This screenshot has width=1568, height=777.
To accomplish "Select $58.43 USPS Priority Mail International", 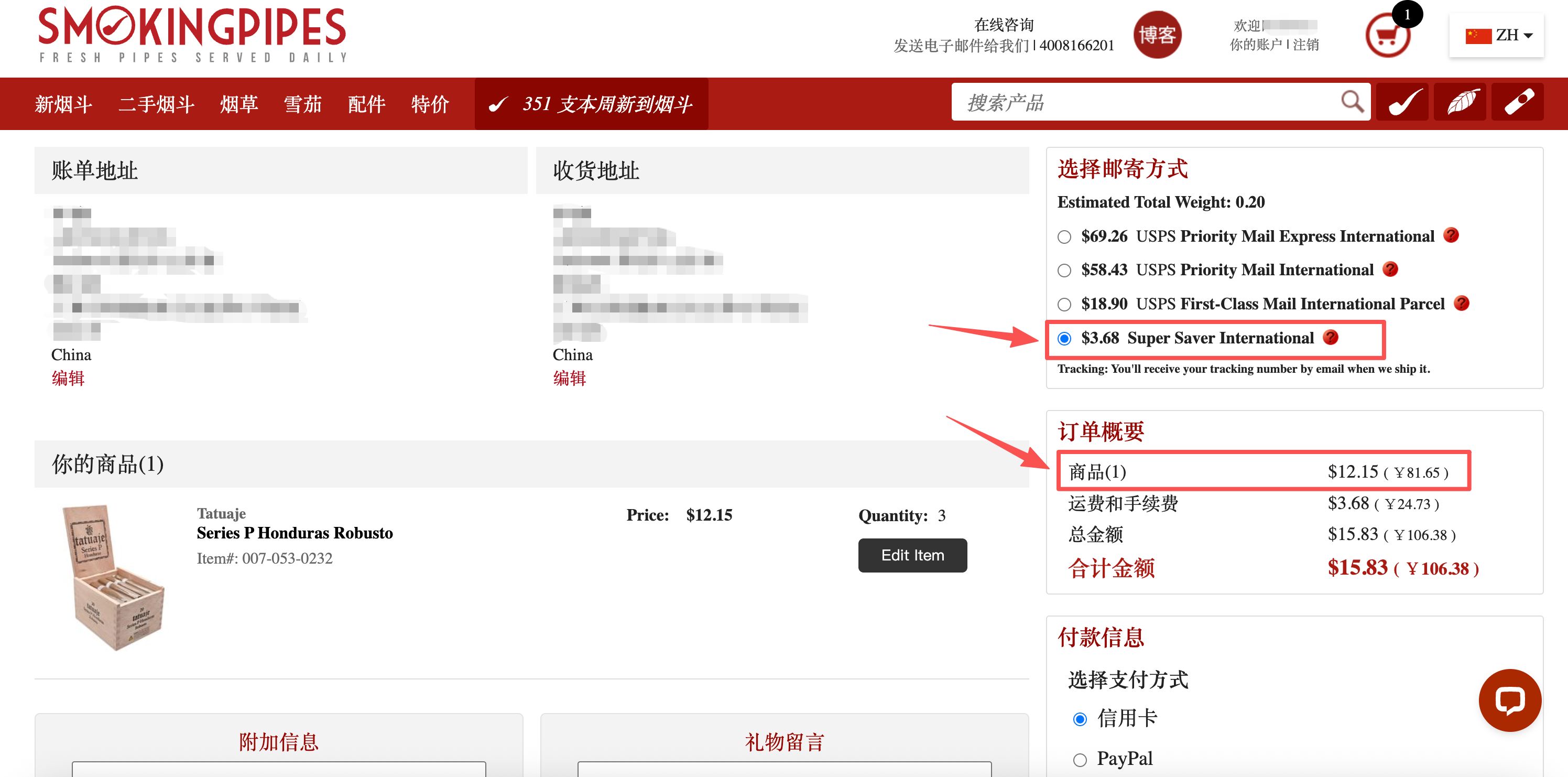I will [1063, 270].
